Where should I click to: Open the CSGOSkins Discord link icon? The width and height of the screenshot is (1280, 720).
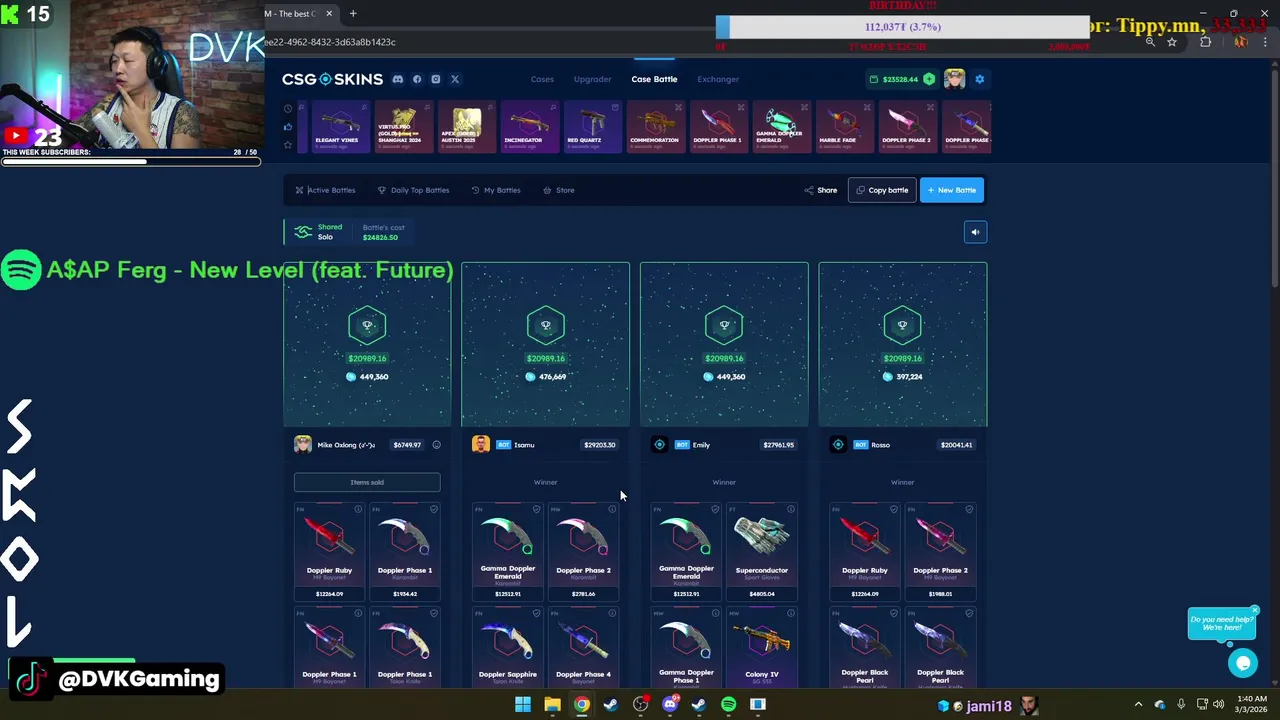coord(398,79)
